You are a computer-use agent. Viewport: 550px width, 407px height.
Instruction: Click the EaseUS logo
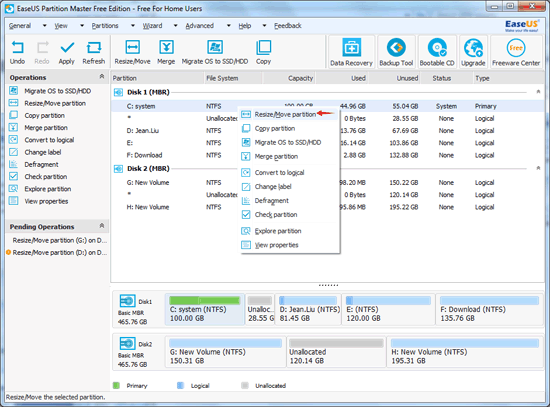tap(522, 26)
